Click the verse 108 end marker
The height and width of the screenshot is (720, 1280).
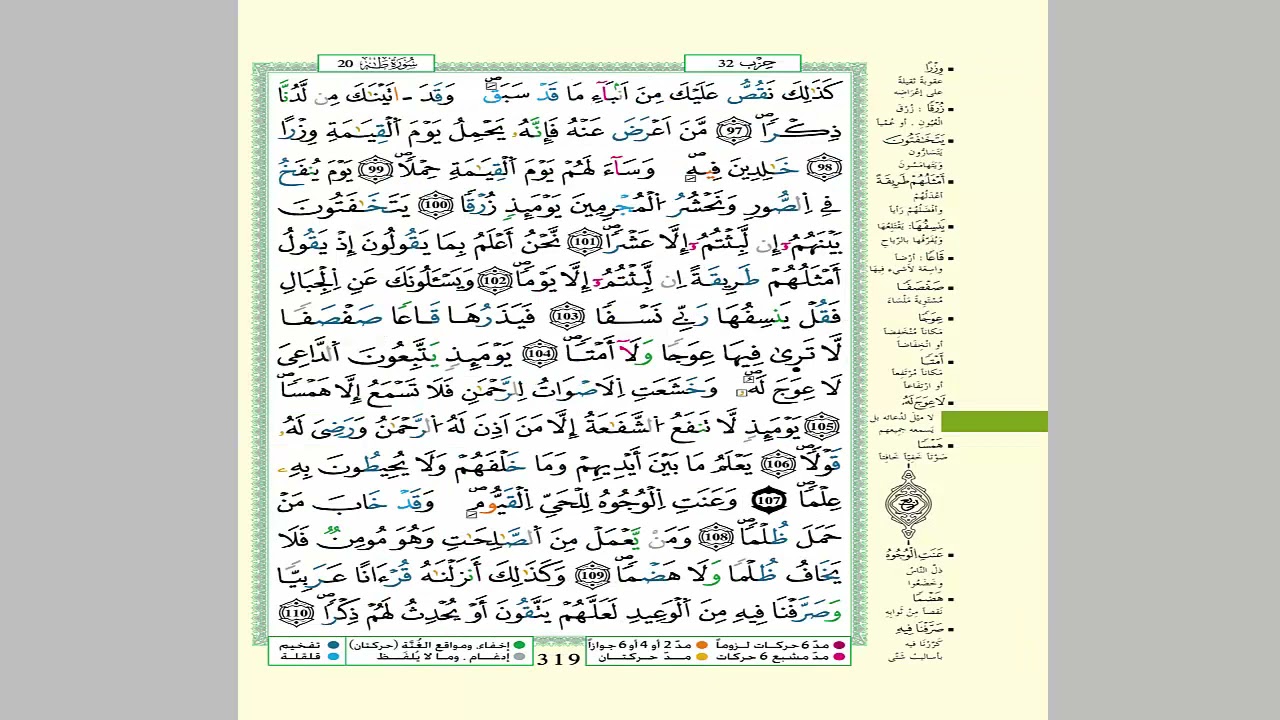(x=715, y=538)
